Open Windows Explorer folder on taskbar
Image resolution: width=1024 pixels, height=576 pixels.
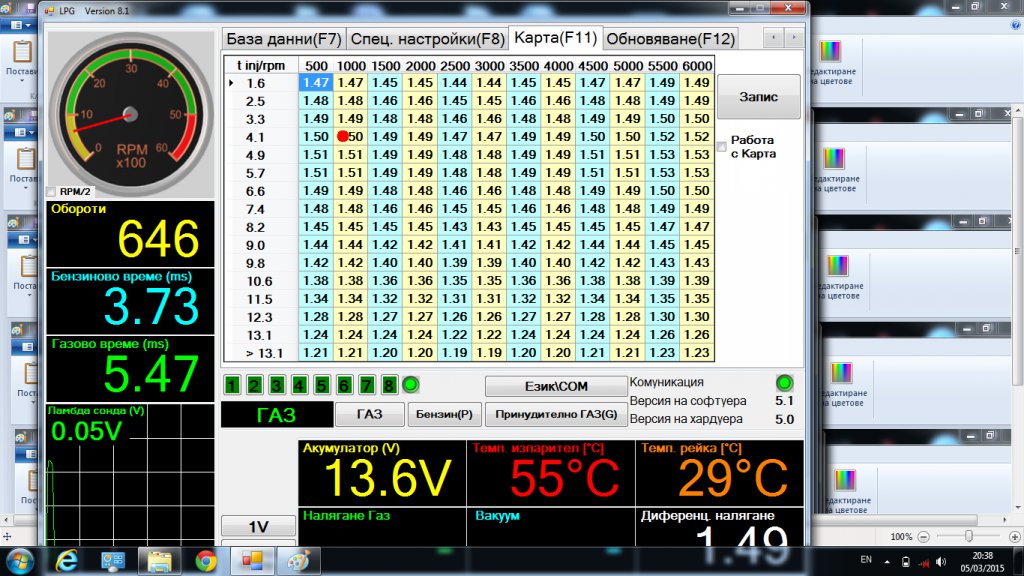tap(159, 560)
